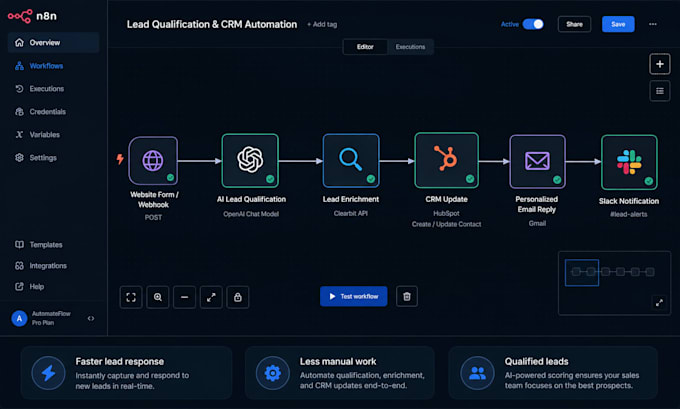The image size is (680, 409).
Task: Click the 'Less manual work' heading
Action: click(x=338, y=361)
